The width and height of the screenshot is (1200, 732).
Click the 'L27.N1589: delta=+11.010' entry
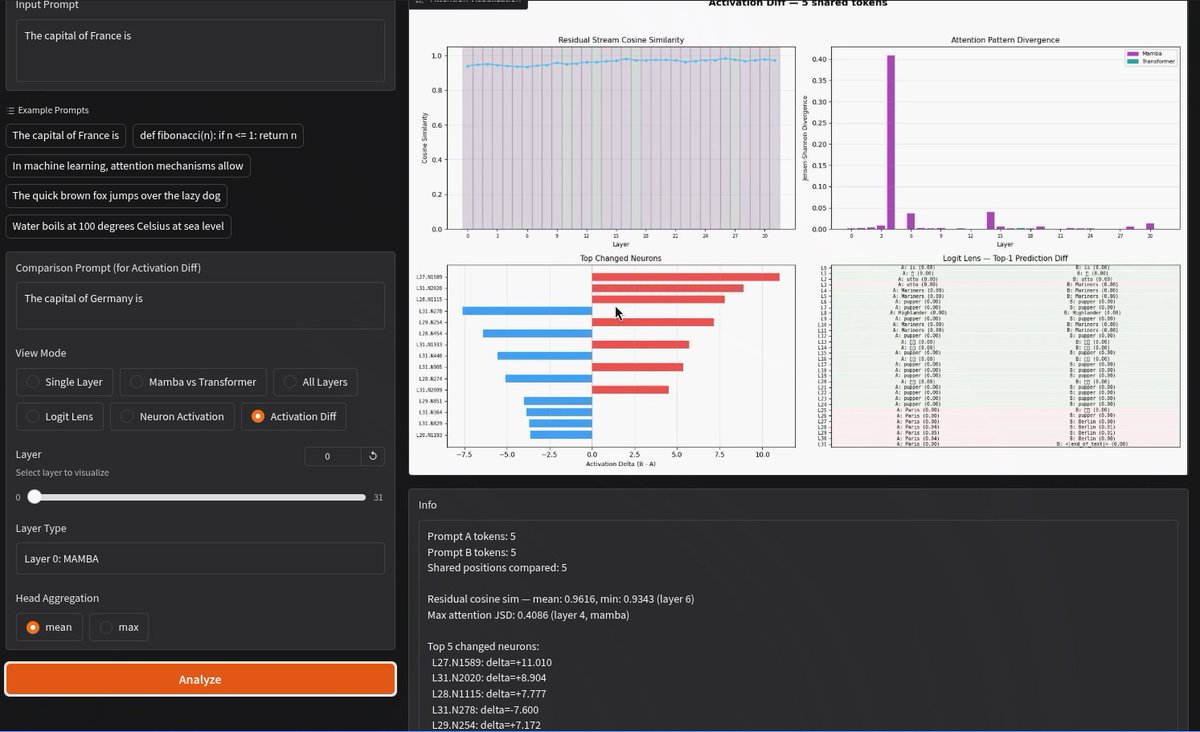[491, 662]
